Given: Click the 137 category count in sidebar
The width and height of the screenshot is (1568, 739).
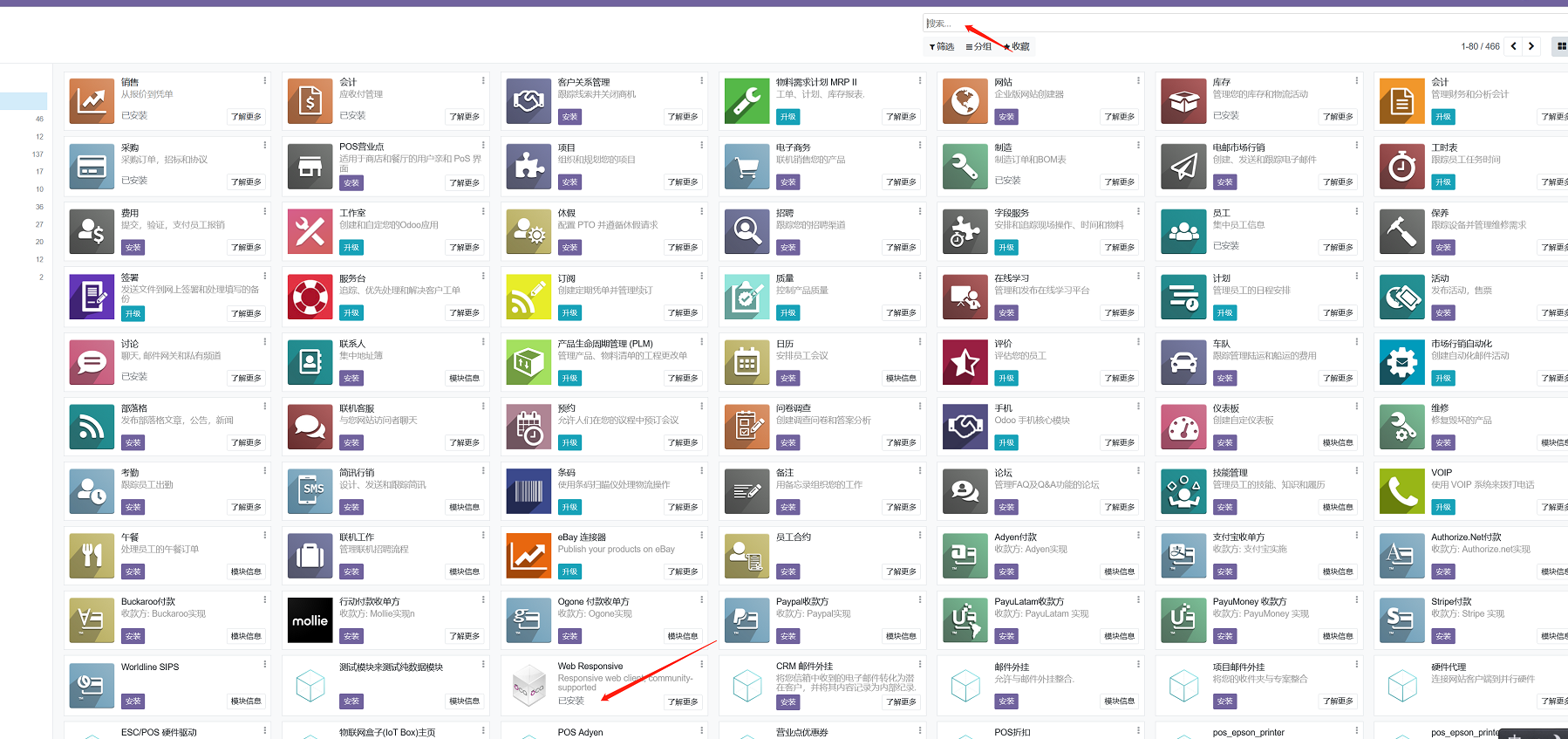Looking at the screenshot, I should [x=37, y=154].
